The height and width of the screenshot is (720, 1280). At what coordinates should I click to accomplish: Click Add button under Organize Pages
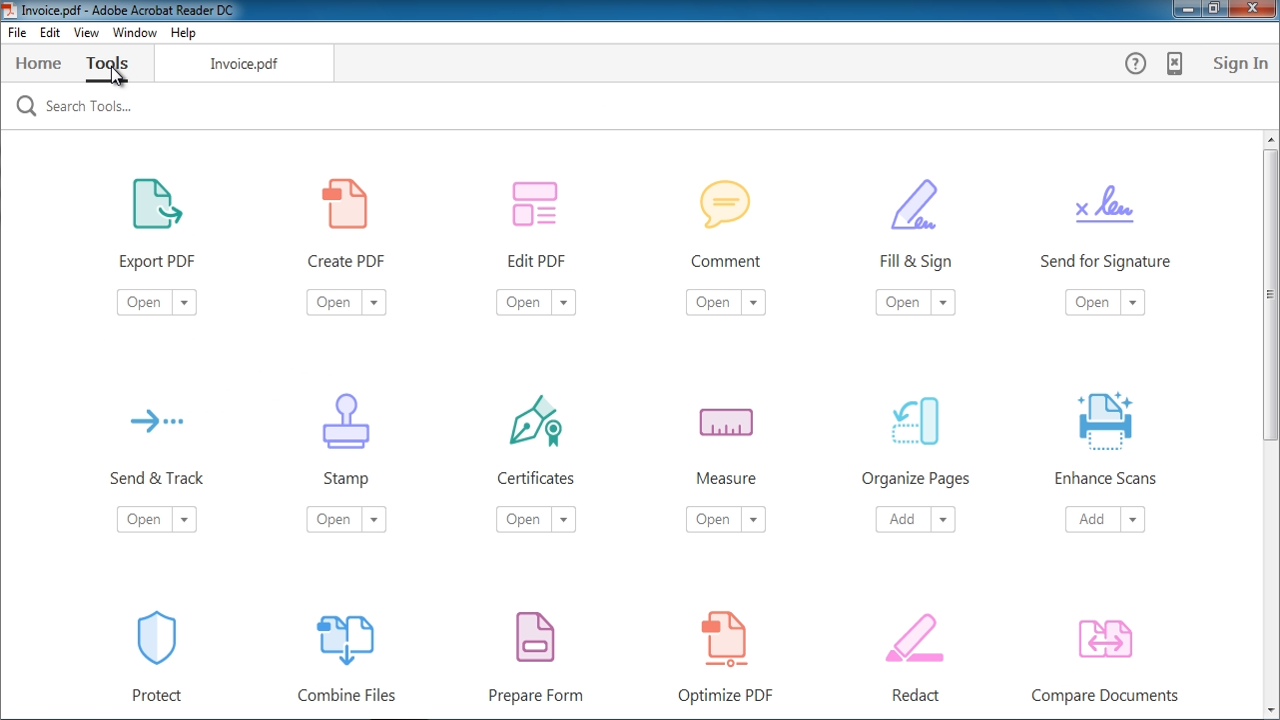pos(903,520)
